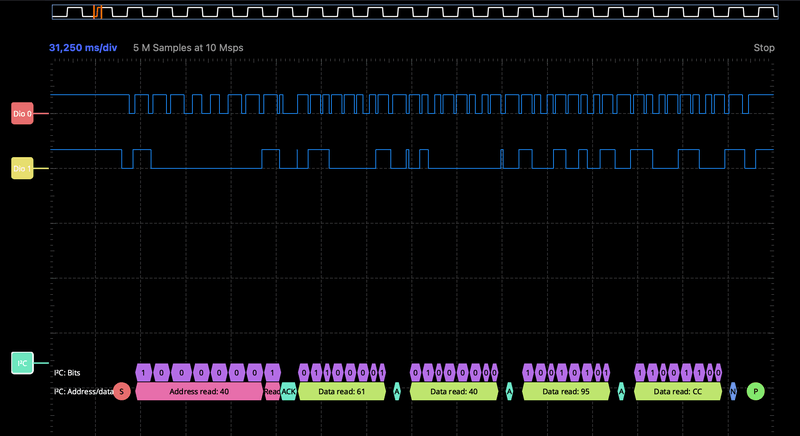This screenshot has height=436, width=800.
Task: Select the Data read: 95 segment
Action: click(566, 392)
